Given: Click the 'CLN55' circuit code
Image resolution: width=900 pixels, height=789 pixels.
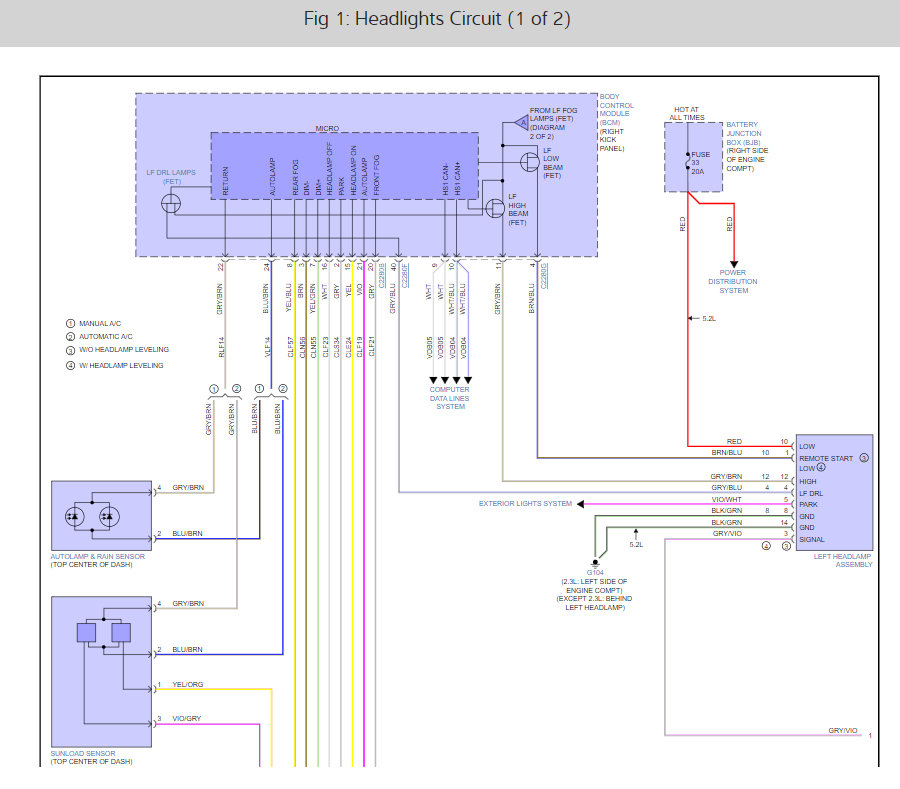Looking at the screenshot, I should [313, 347].
